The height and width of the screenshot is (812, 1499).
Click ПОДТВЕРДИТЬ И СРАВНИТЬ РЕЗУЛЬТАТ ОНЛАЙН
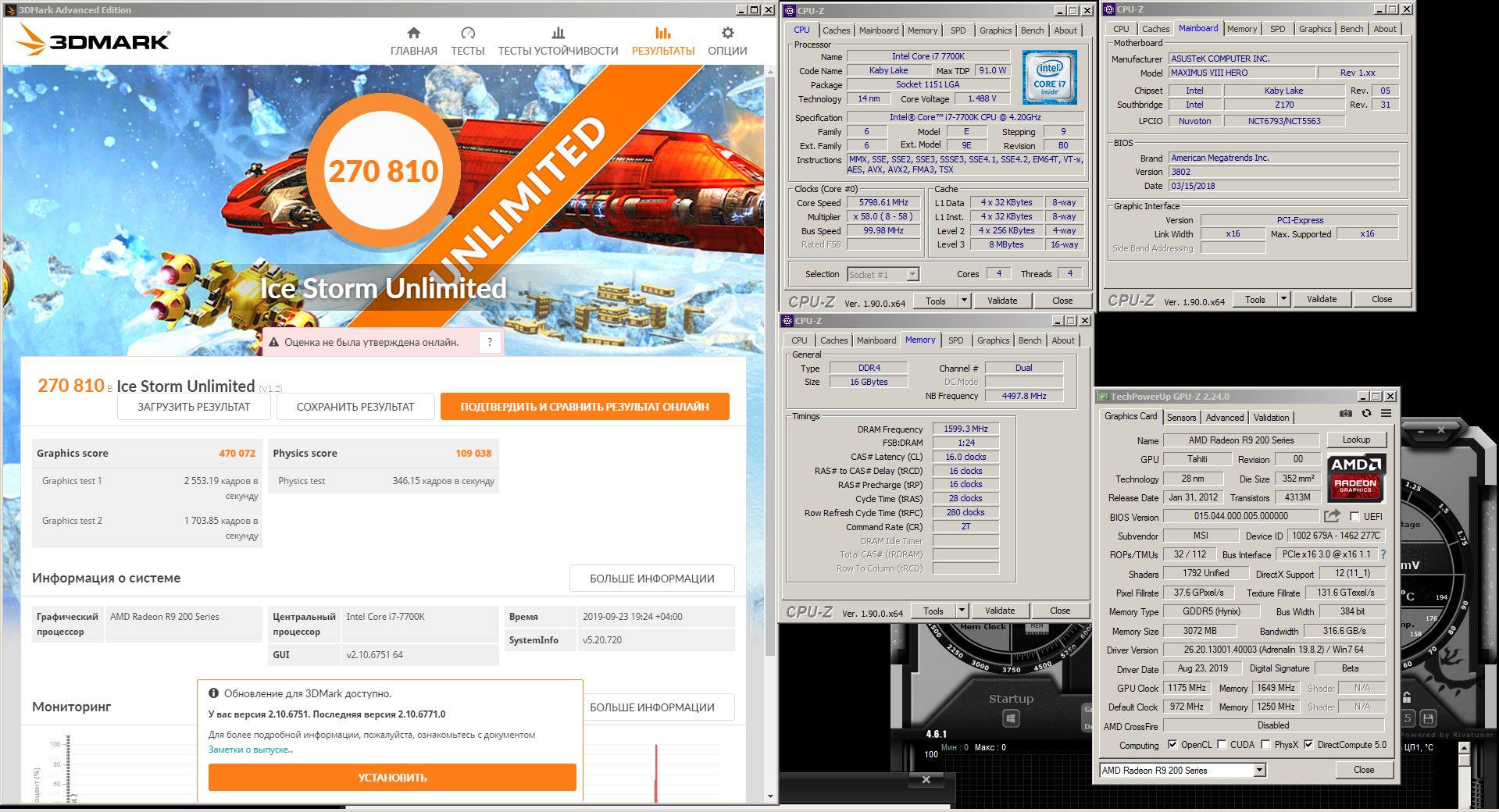click(x=585, y=407)
